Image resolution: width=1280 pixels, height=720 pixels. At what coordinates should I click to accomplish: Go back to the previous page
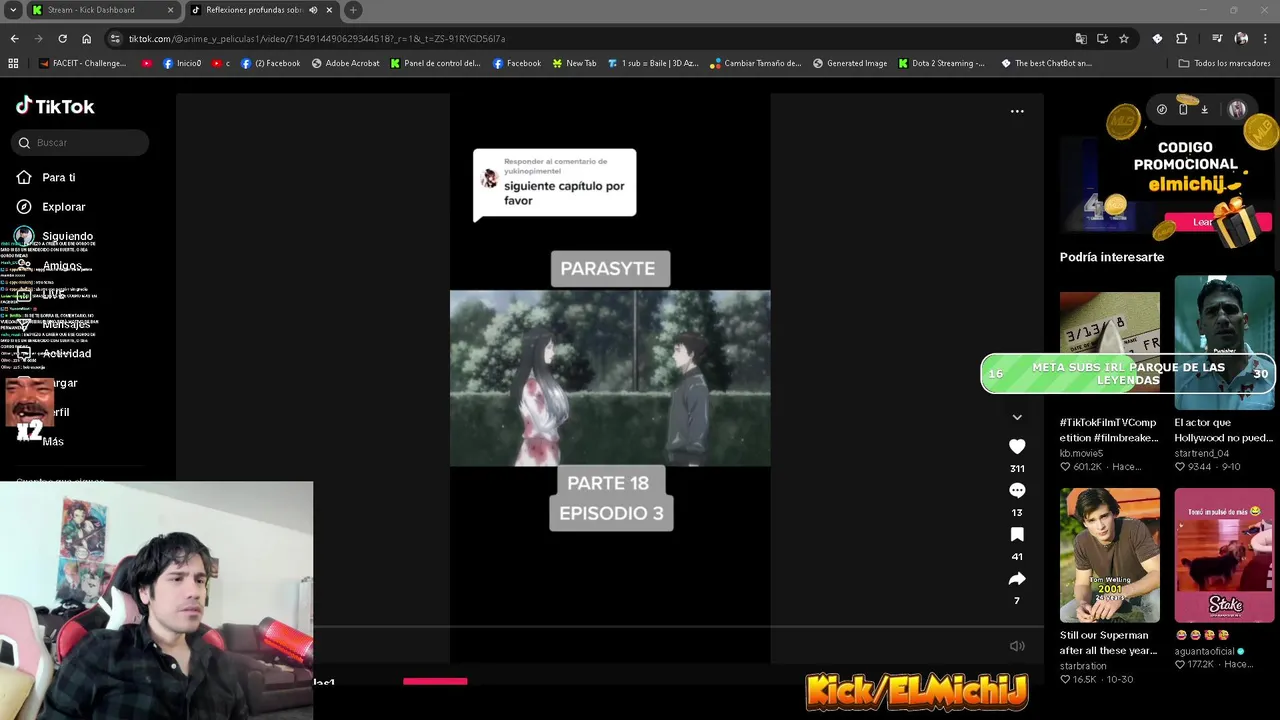(x=14, y=38)
